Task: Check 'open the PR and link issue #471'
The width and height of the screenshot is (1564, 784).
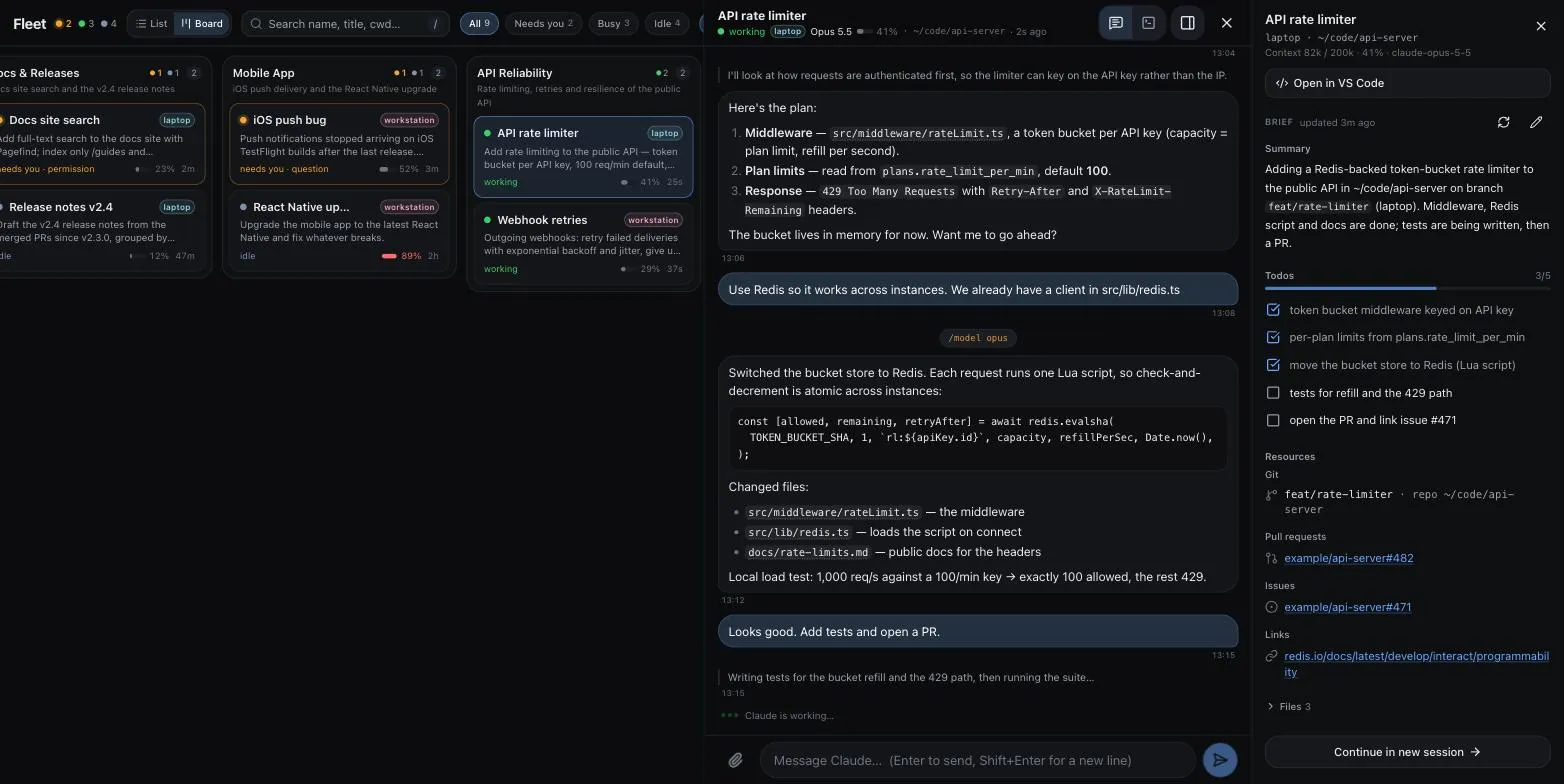Action: pyautogui.click(x=1273, y=420)
